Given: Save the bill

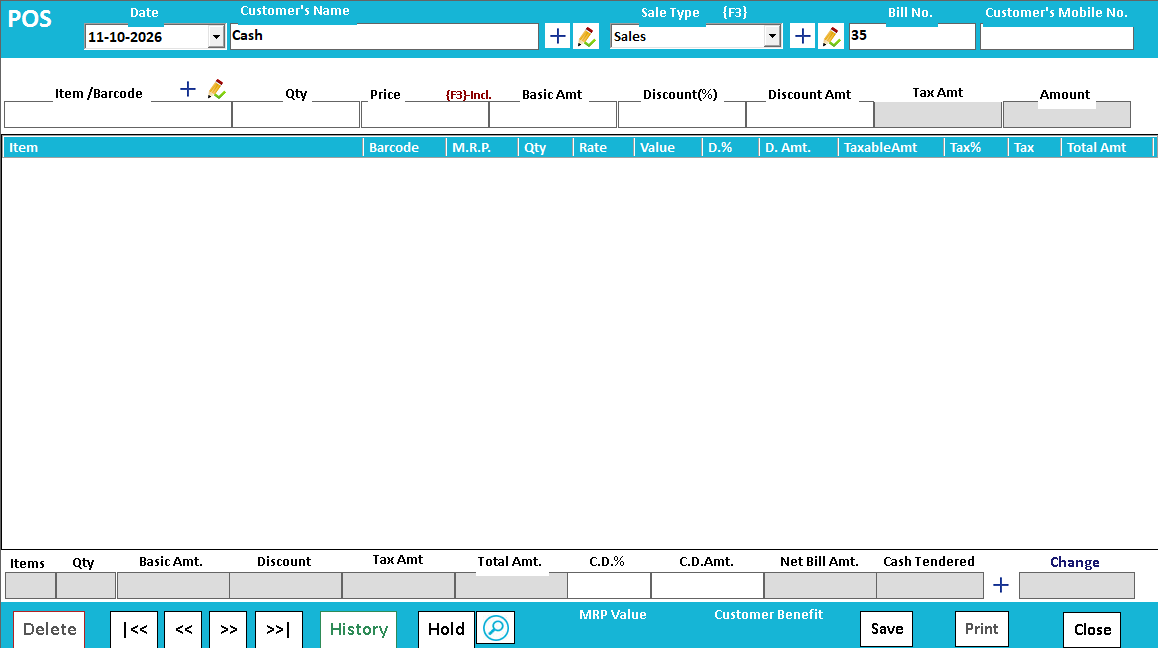Looking at the screenshot, I should 886,629.
